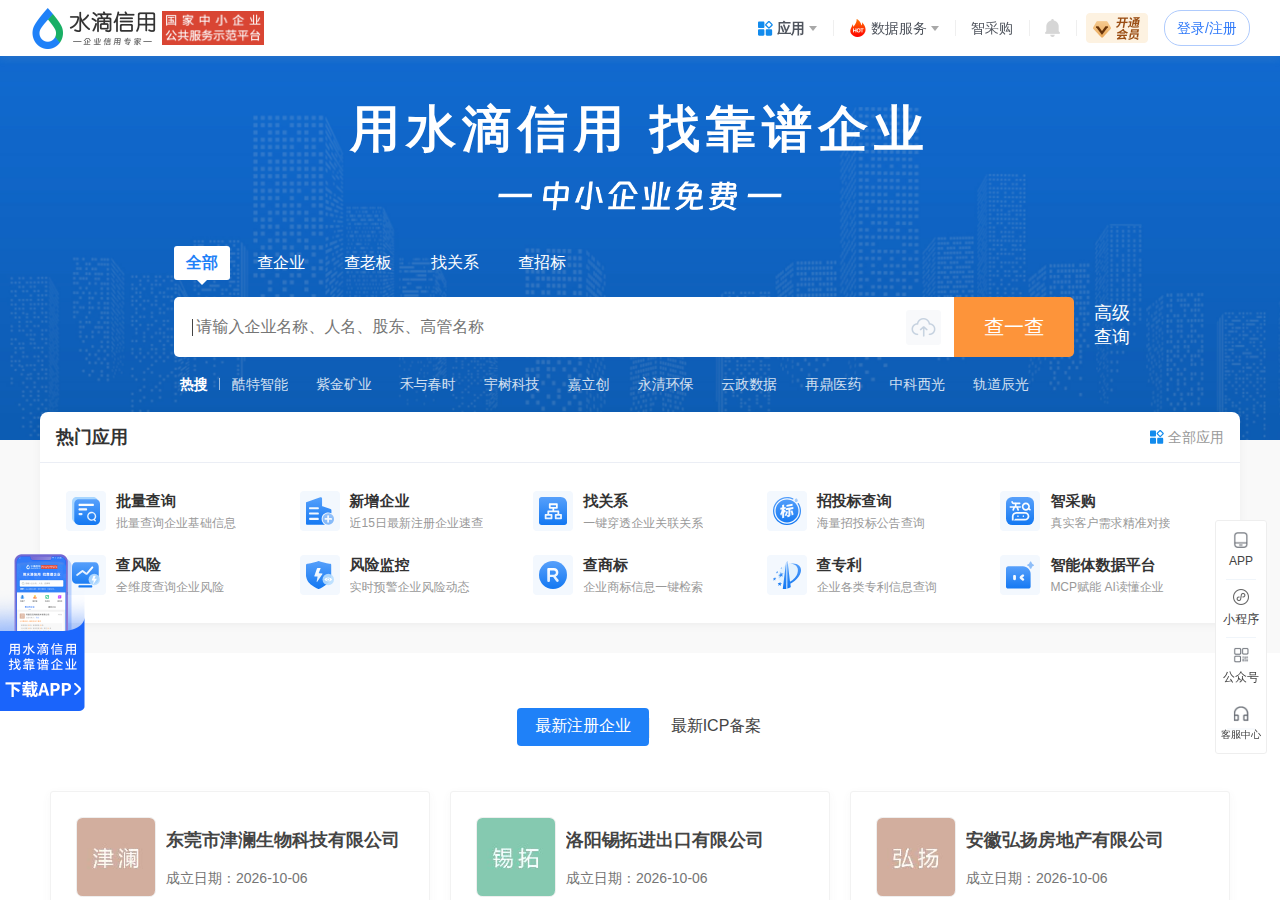Select the 查老板 search tab
1280x900 pixels.
[x=368, y=263]
